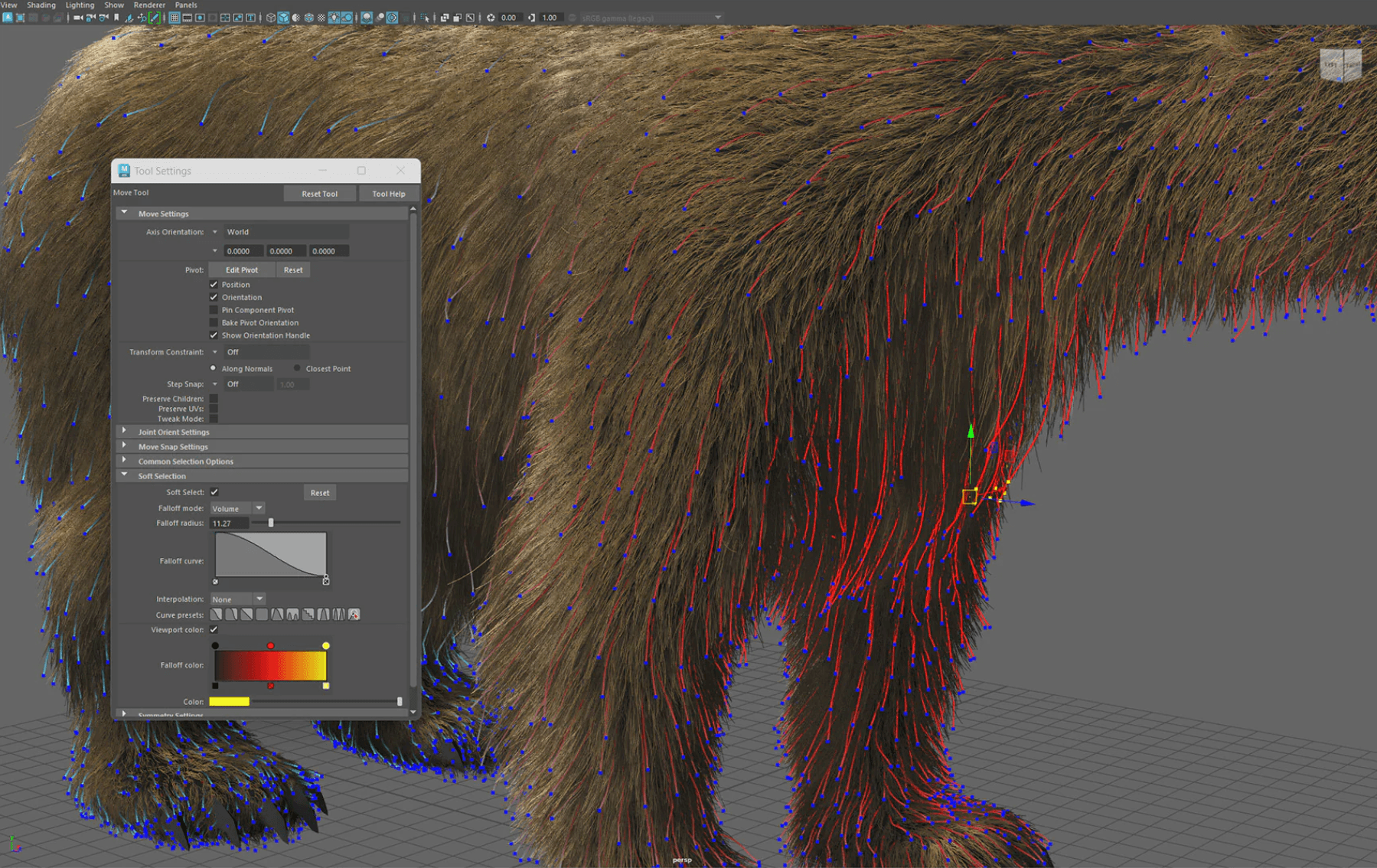
Task: Select the Along Normals radio button
Action: [x=214, y=368]
